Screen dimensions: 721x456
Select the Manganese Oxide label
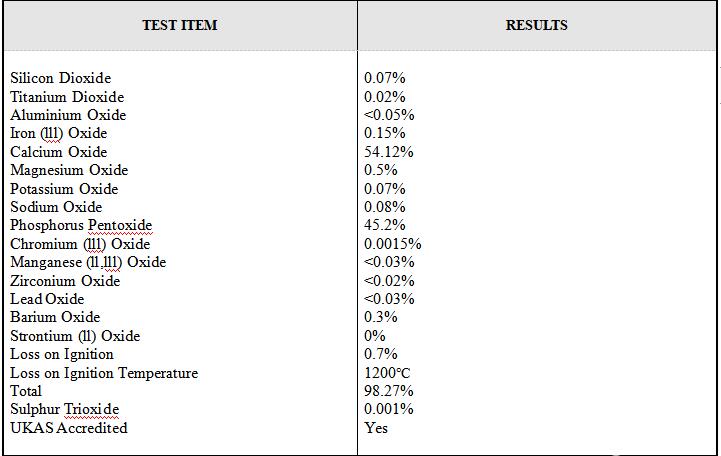coord(88,262)
